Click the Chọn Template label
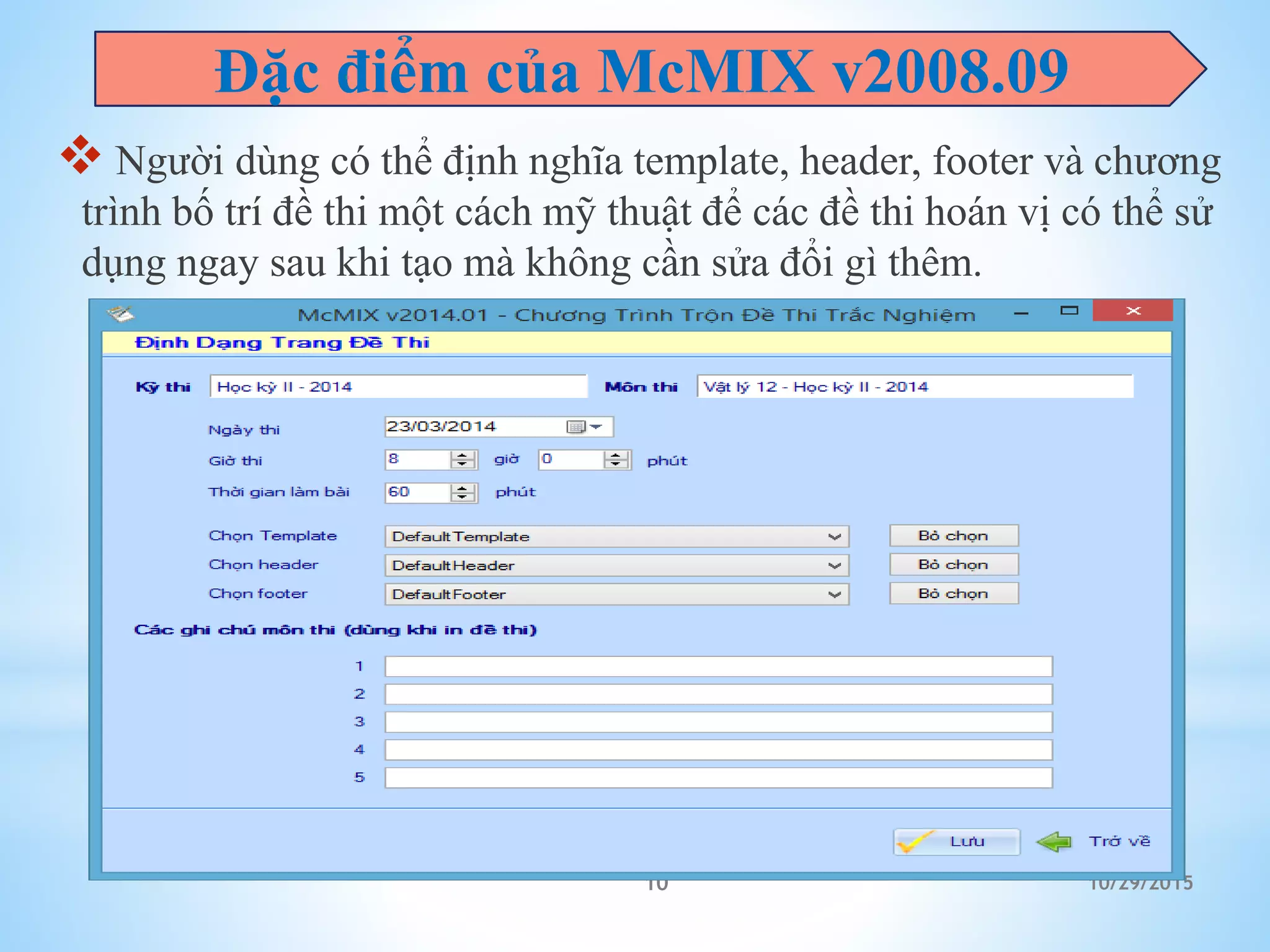 (273, 536)
